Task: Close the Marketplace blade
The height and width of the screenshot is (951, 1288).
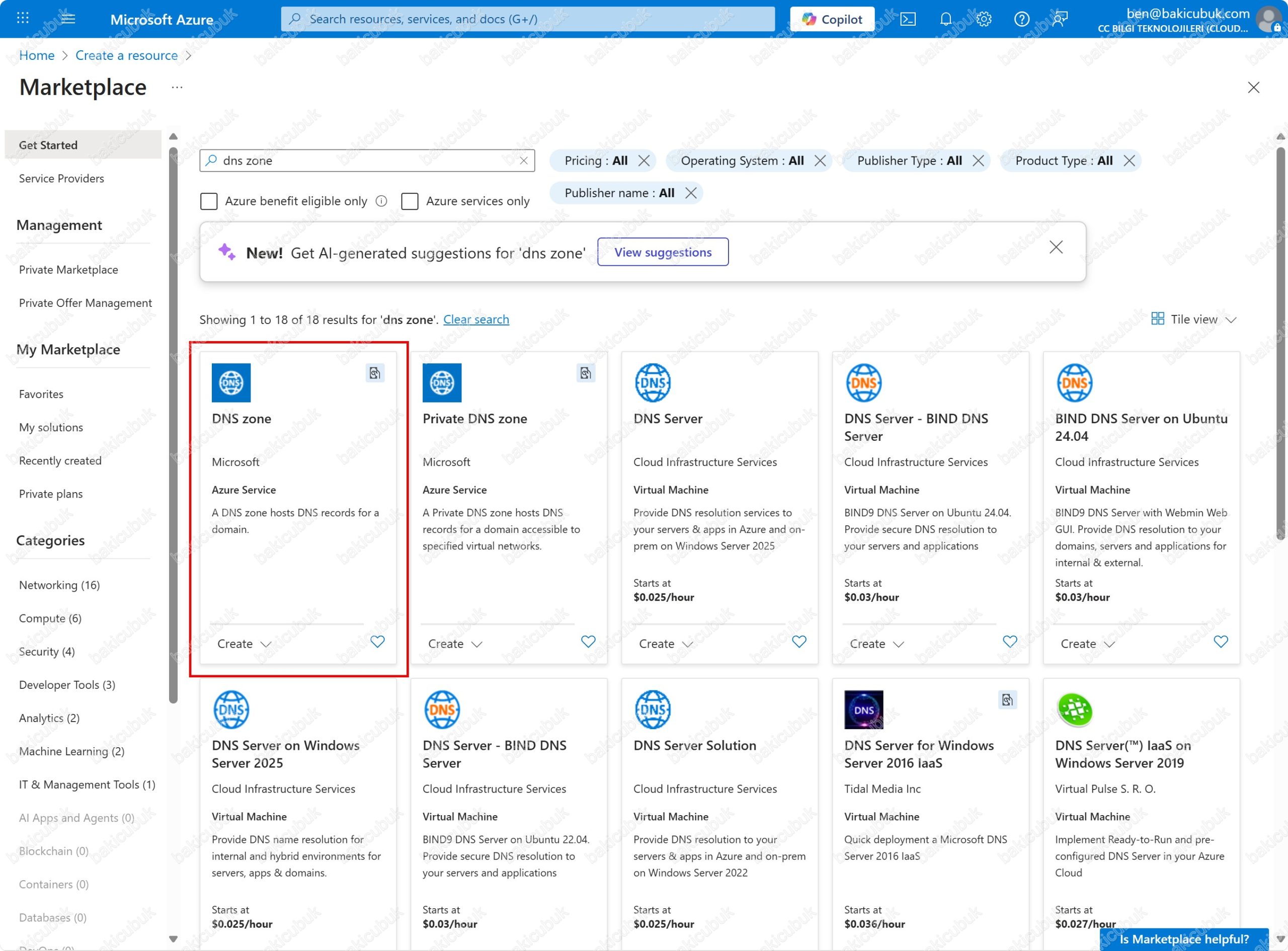Action: point(1253,88)
